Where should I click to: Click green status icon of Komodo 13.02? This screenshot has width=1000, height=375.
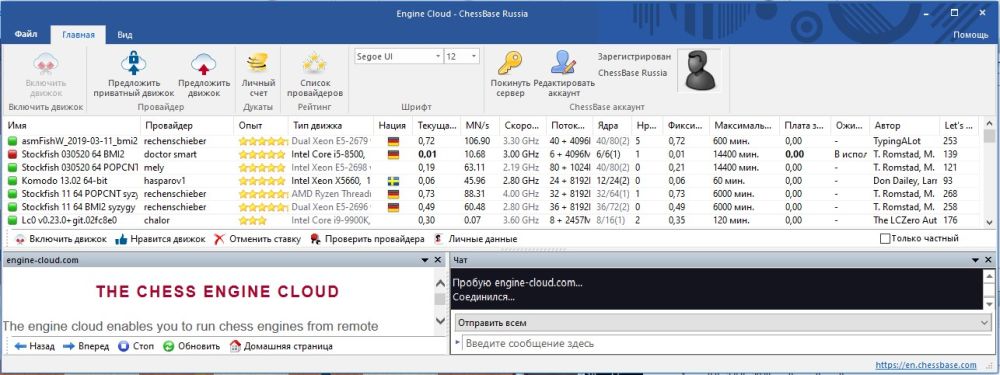pos(13,180)
